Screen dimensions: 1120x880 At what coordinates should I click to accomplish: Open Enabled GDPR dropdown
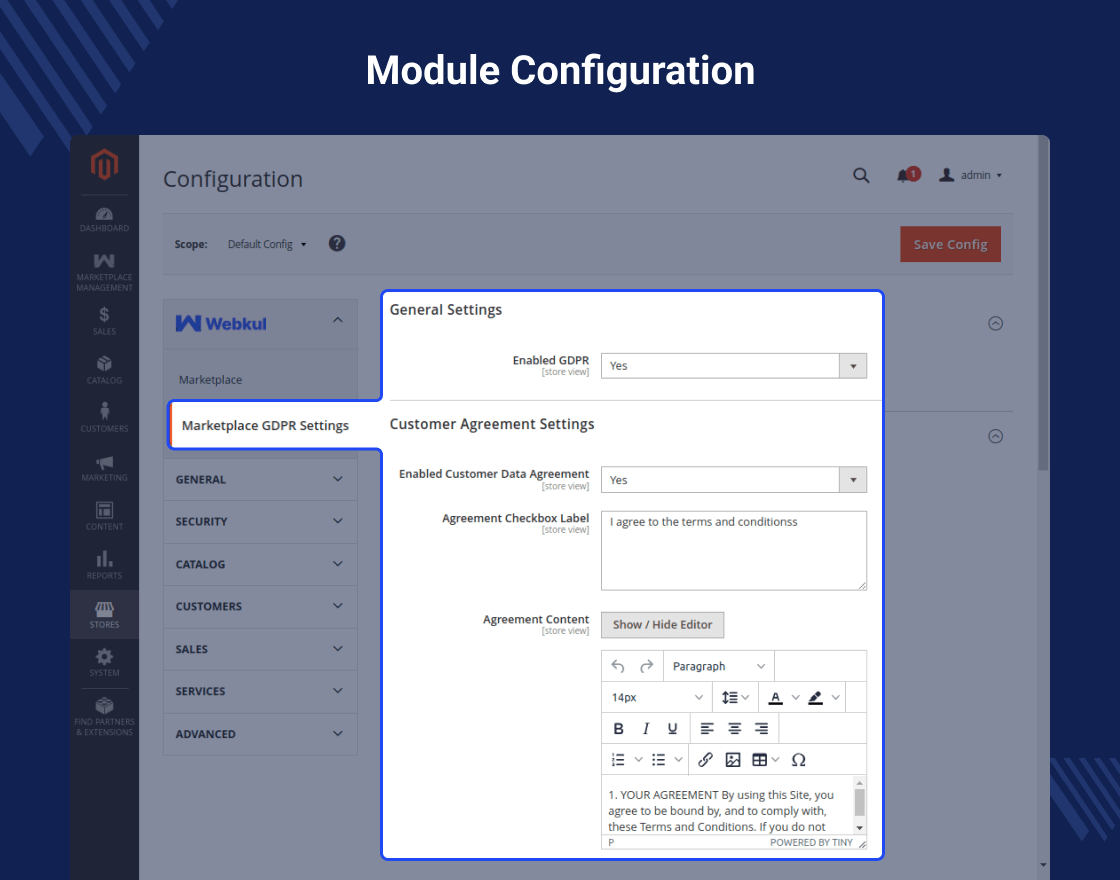click(734, 366)
